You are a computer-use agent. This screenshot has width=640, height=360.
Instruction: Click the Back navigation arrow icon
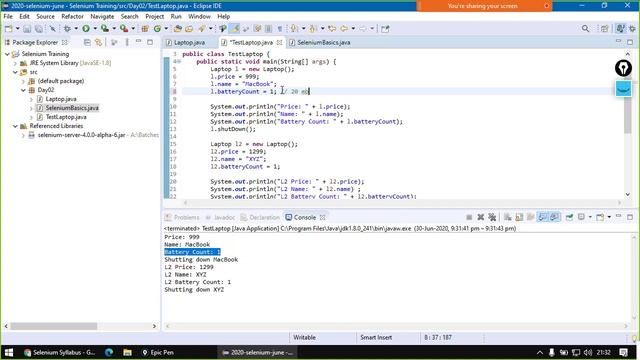pyautogui.click(x=344, y=29)
